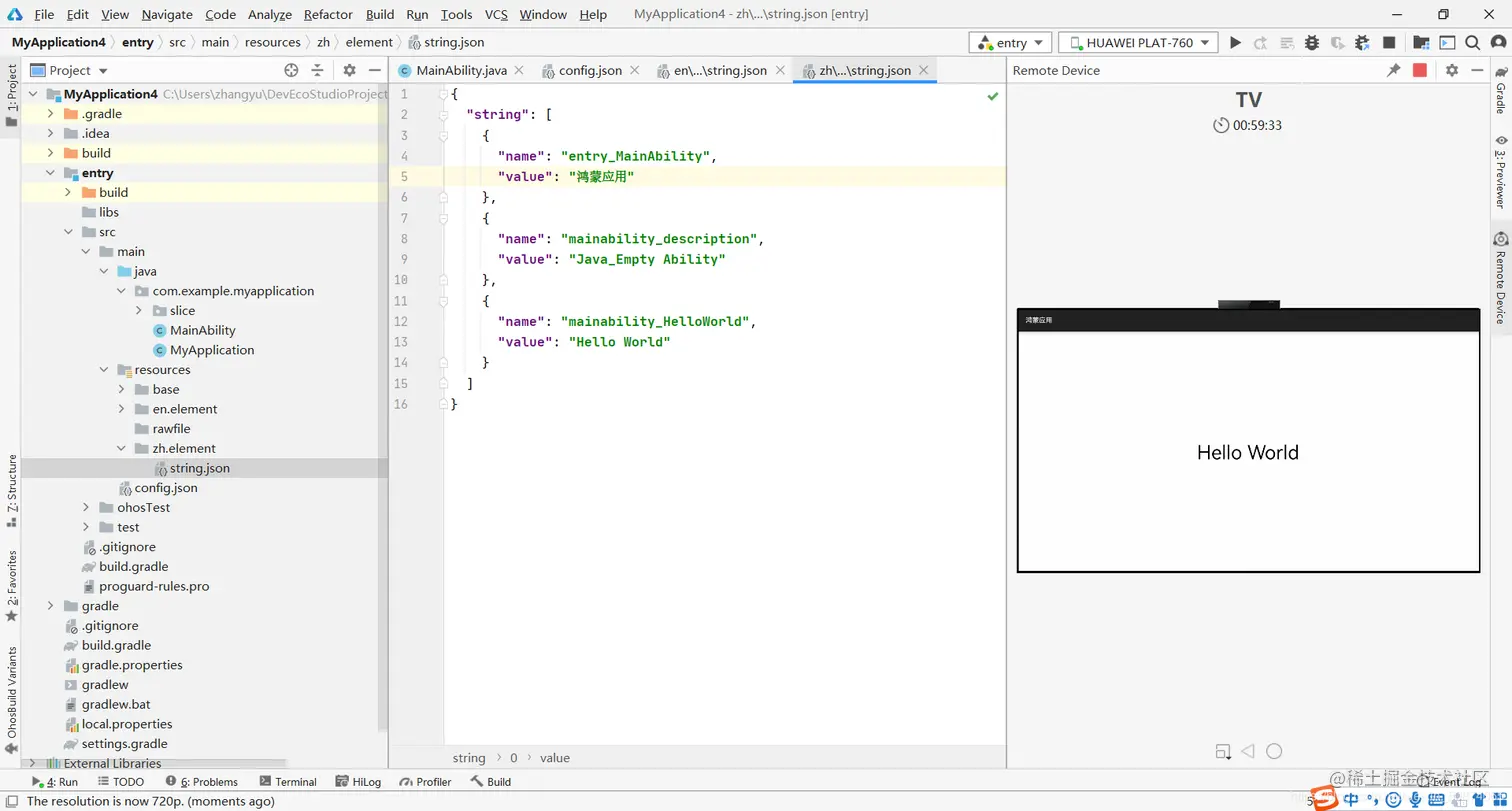Click the Search Everywhere magnifier icon
The height and width of the screenshot is (811, 1512).
click(1472, 43)
